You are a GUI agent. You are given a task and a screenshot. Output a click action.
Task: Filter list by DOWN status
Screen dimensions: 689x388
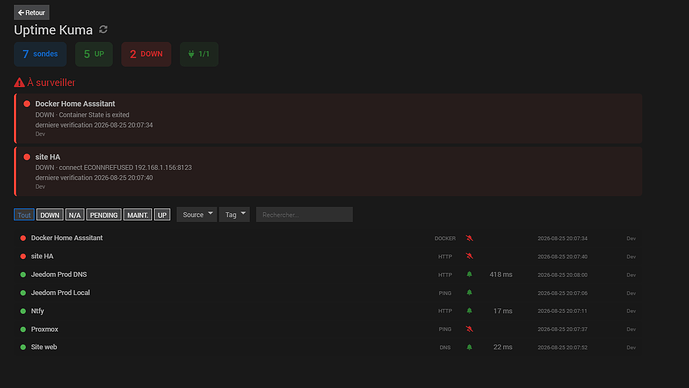(x=50, y=215)
